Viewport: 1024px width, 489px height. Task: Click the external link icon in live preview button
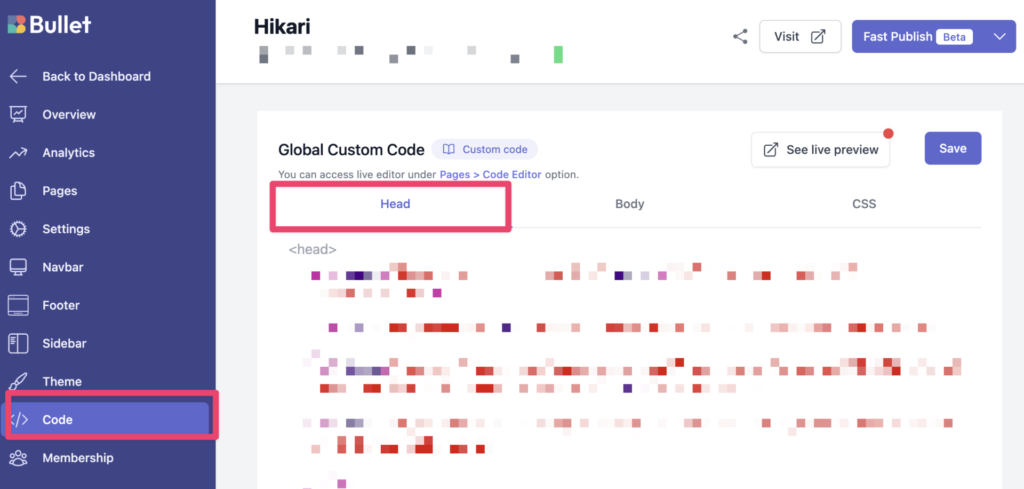tap(771, 150)
